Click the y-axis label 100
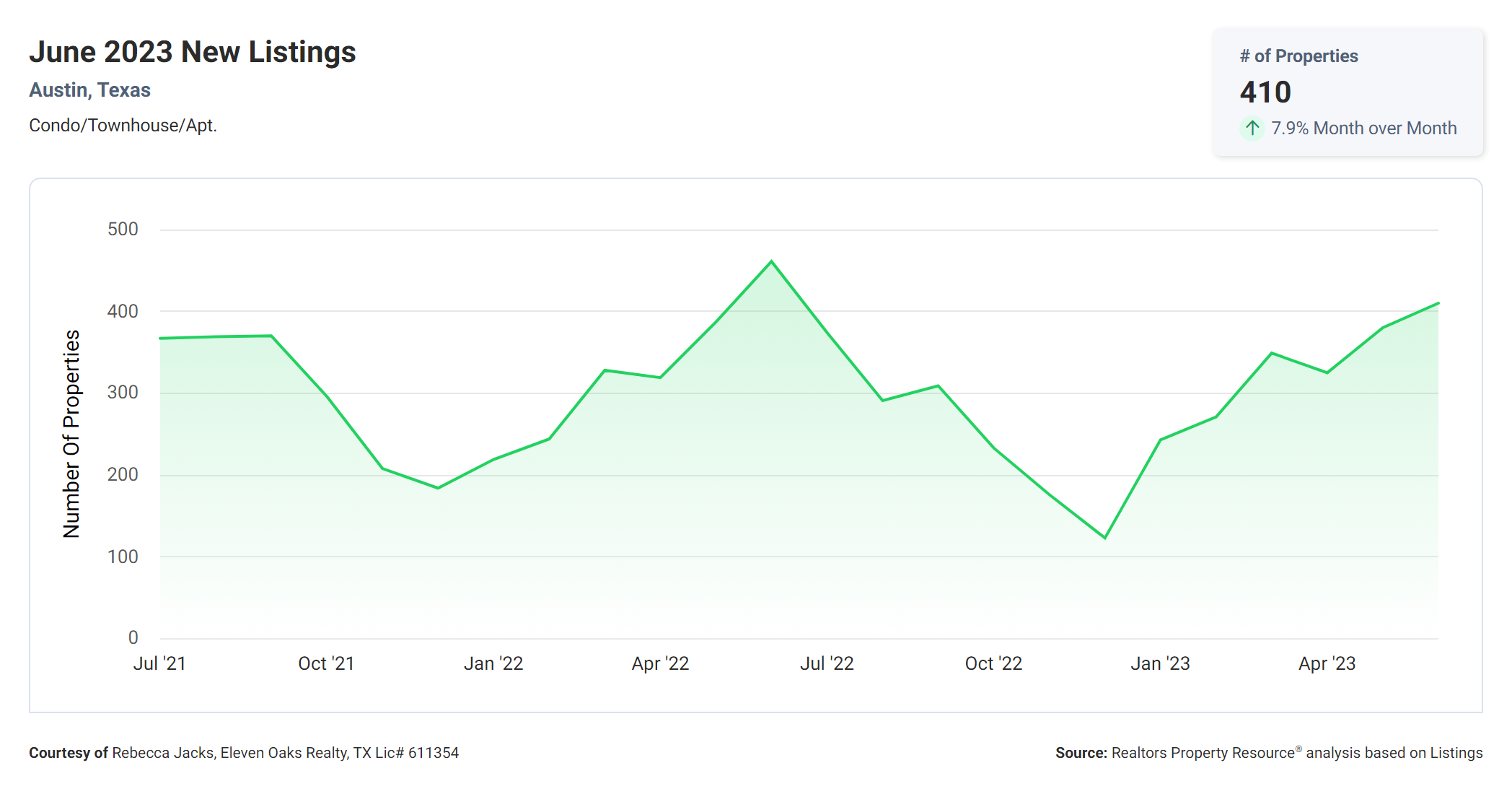 tap(123, 557)
